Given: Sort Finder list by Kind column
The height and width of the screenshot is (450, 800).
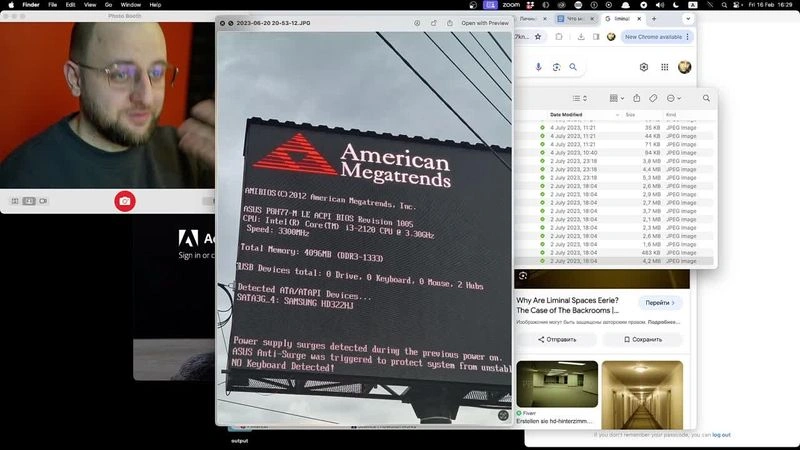Looking at the screenshot, I should [x=671, y=115].
